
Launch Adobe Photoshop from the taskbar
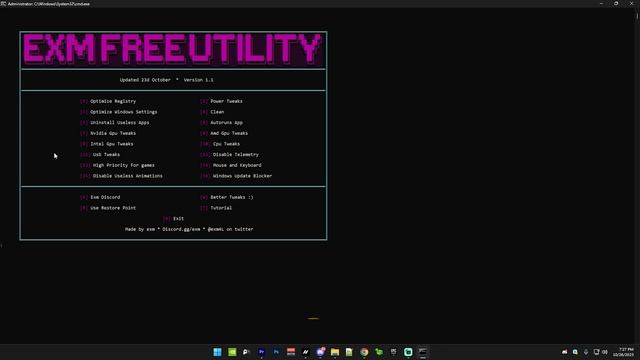point(276,352)
